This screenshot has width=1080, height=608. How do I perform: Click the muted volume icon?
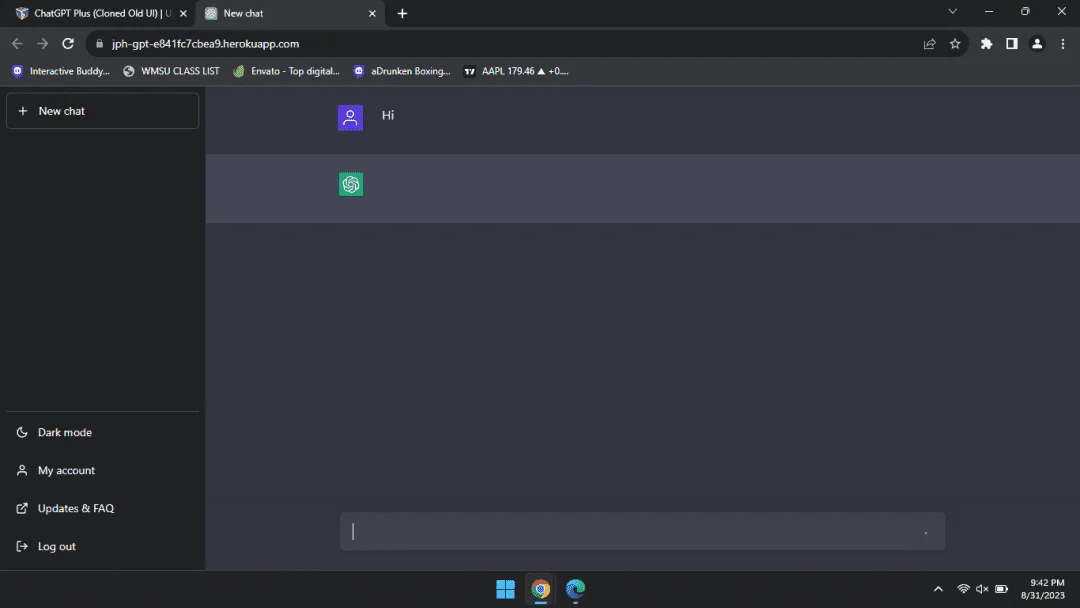click(982, 589)
